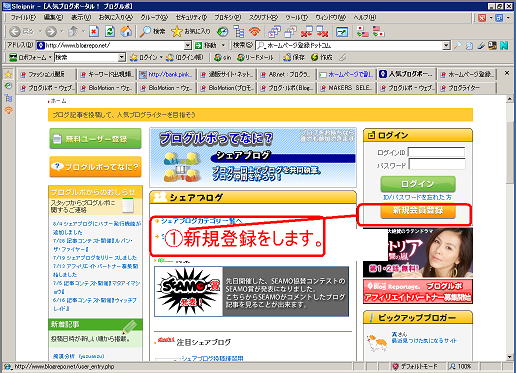Image resolution: width=516 pixels, height=373 pixels.
Task: Click the history clock icon in toolbar
Action: point(222,32)
